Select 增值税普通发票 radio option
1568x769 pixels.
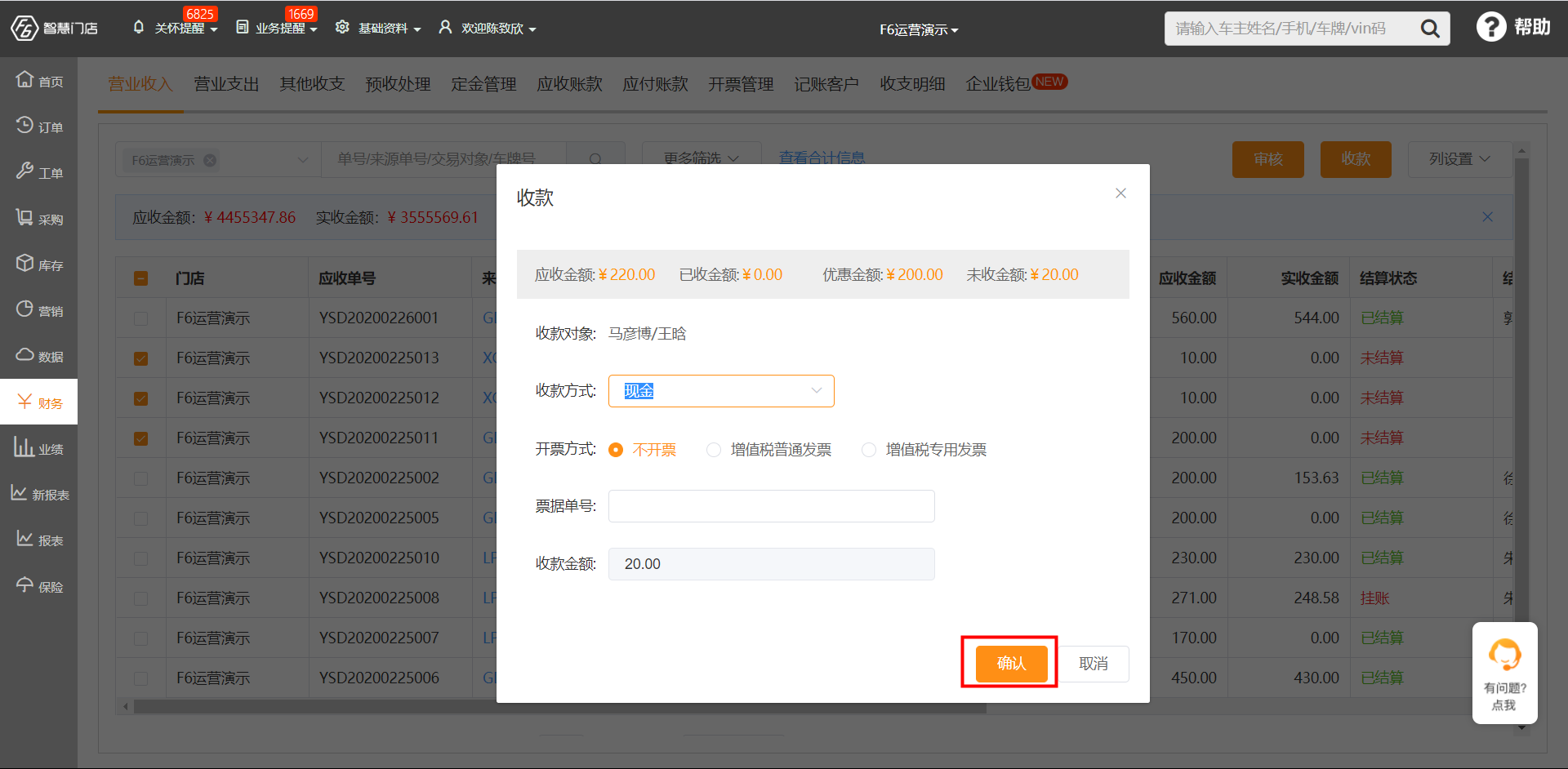[714, 450]
